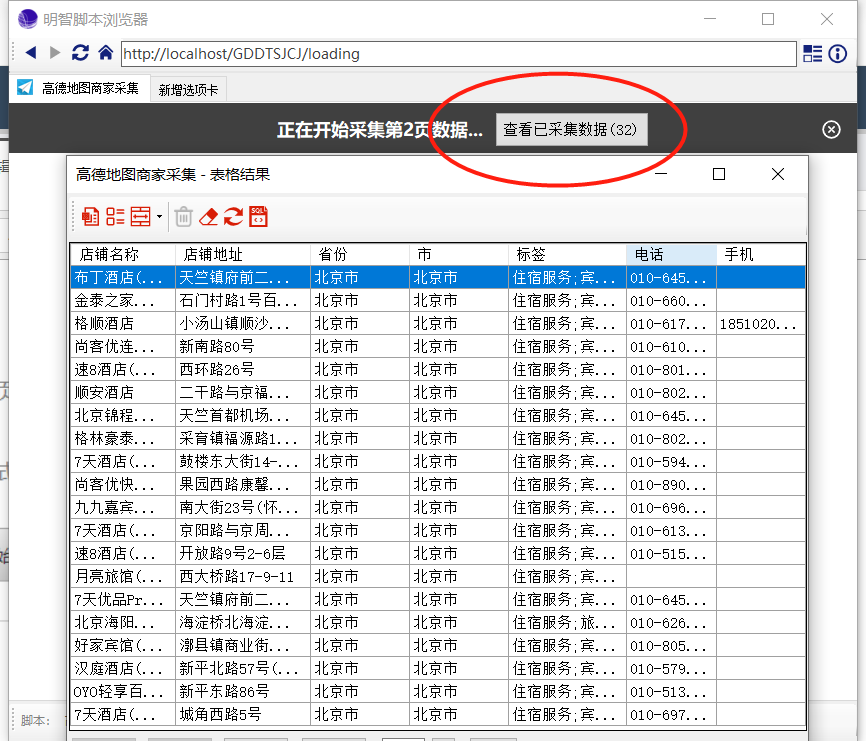This screenshot has width=866, height=741.
Task: Click the 京阳路与京周 address cell
Action: [243, 531]
